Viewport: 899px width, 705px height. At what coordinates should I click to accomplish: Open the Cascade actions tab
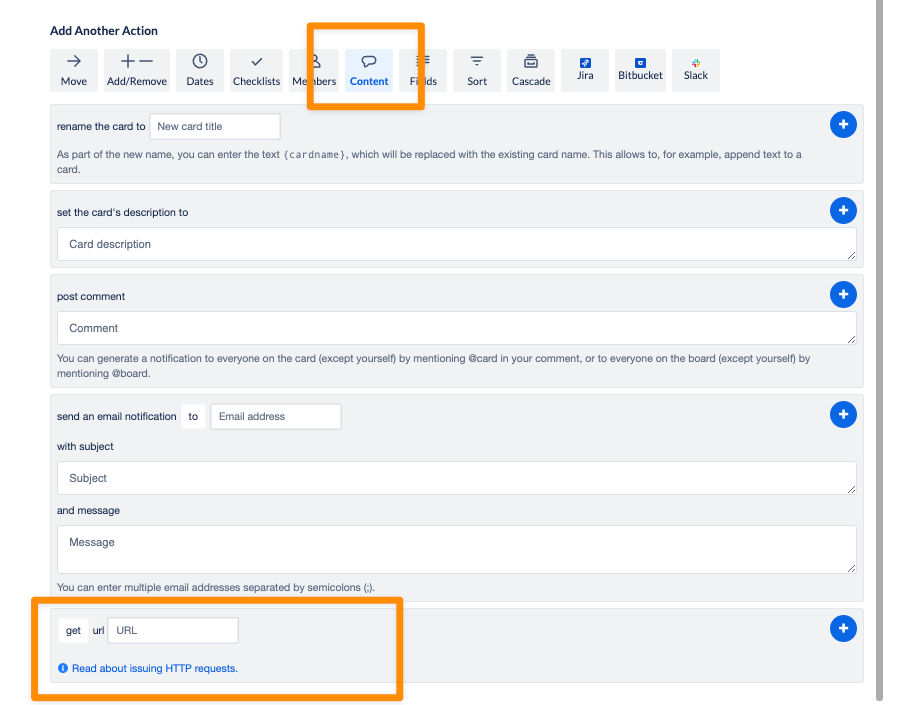click(531, 70)
